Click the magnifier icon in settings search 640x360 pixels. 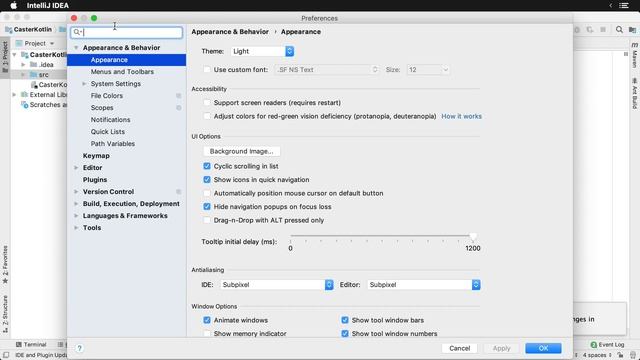coord(77,32)
